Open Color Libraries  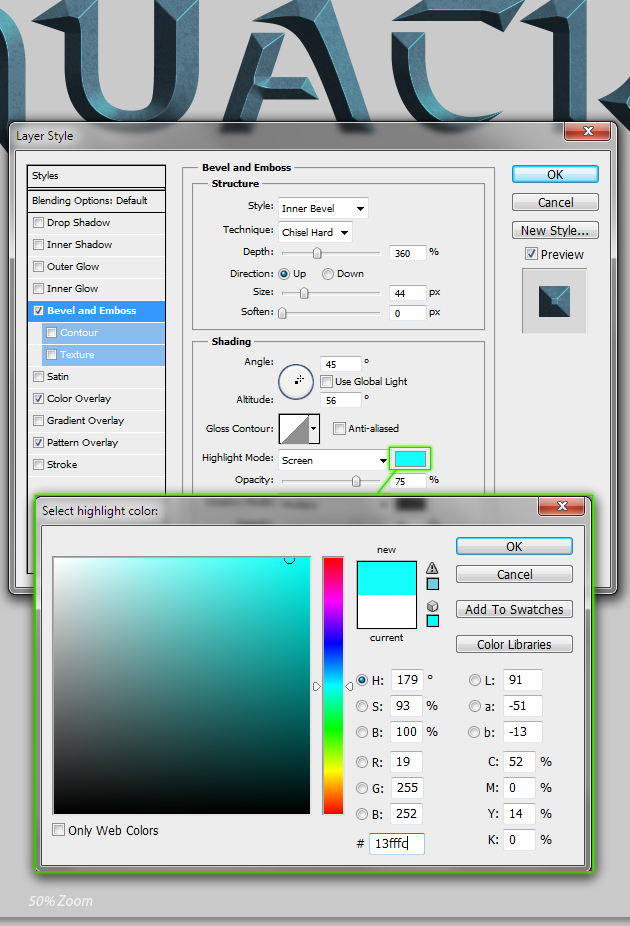point(514,645)
